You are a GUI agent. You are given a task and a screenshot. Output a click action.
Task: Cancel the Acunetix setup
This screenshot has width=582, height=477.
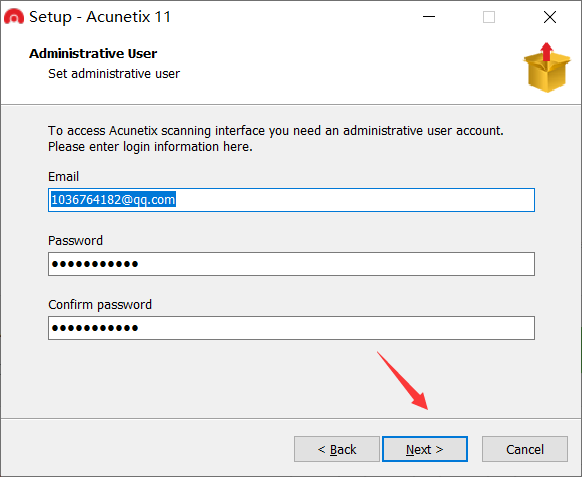(x=525, y=449)
